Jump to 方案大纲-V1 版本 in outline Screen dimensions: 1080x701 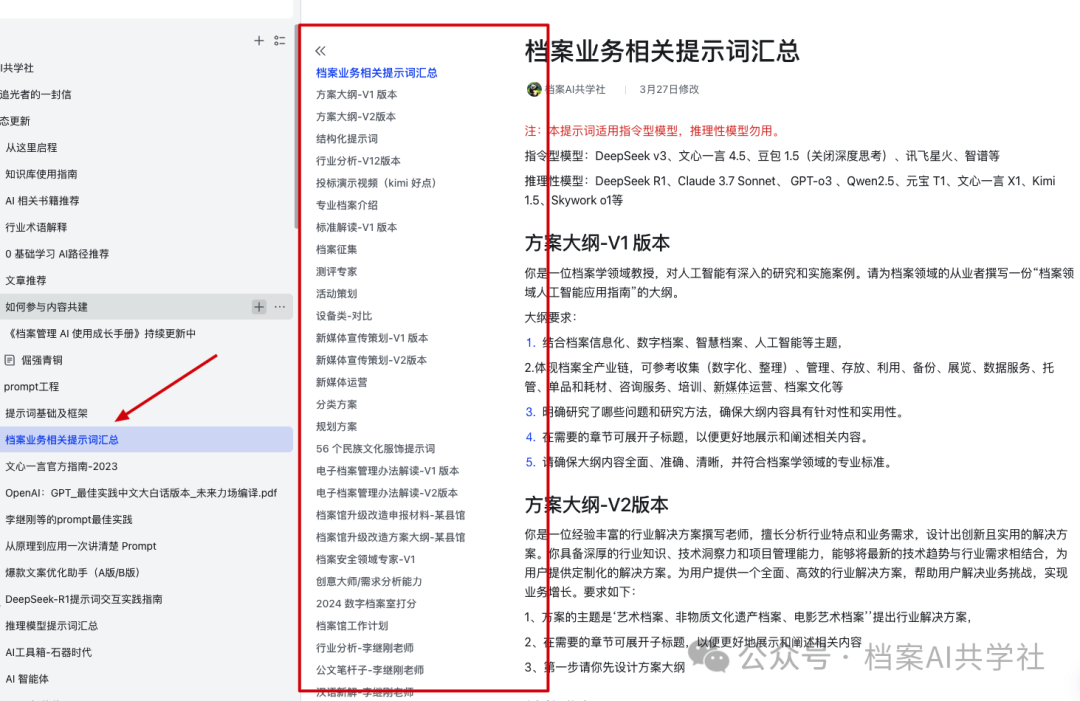[357, 94]
